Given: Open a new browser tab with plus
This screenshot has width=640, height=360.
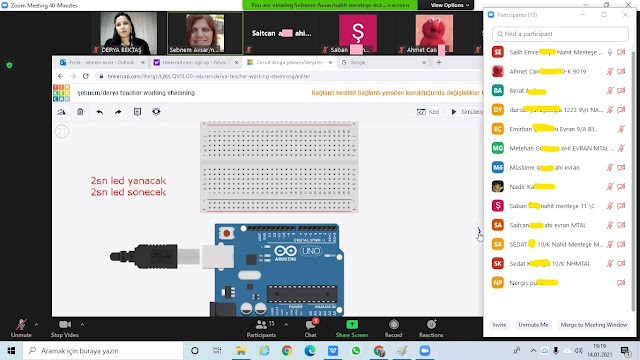Looking at the screenshot, I should pos(439,62).
